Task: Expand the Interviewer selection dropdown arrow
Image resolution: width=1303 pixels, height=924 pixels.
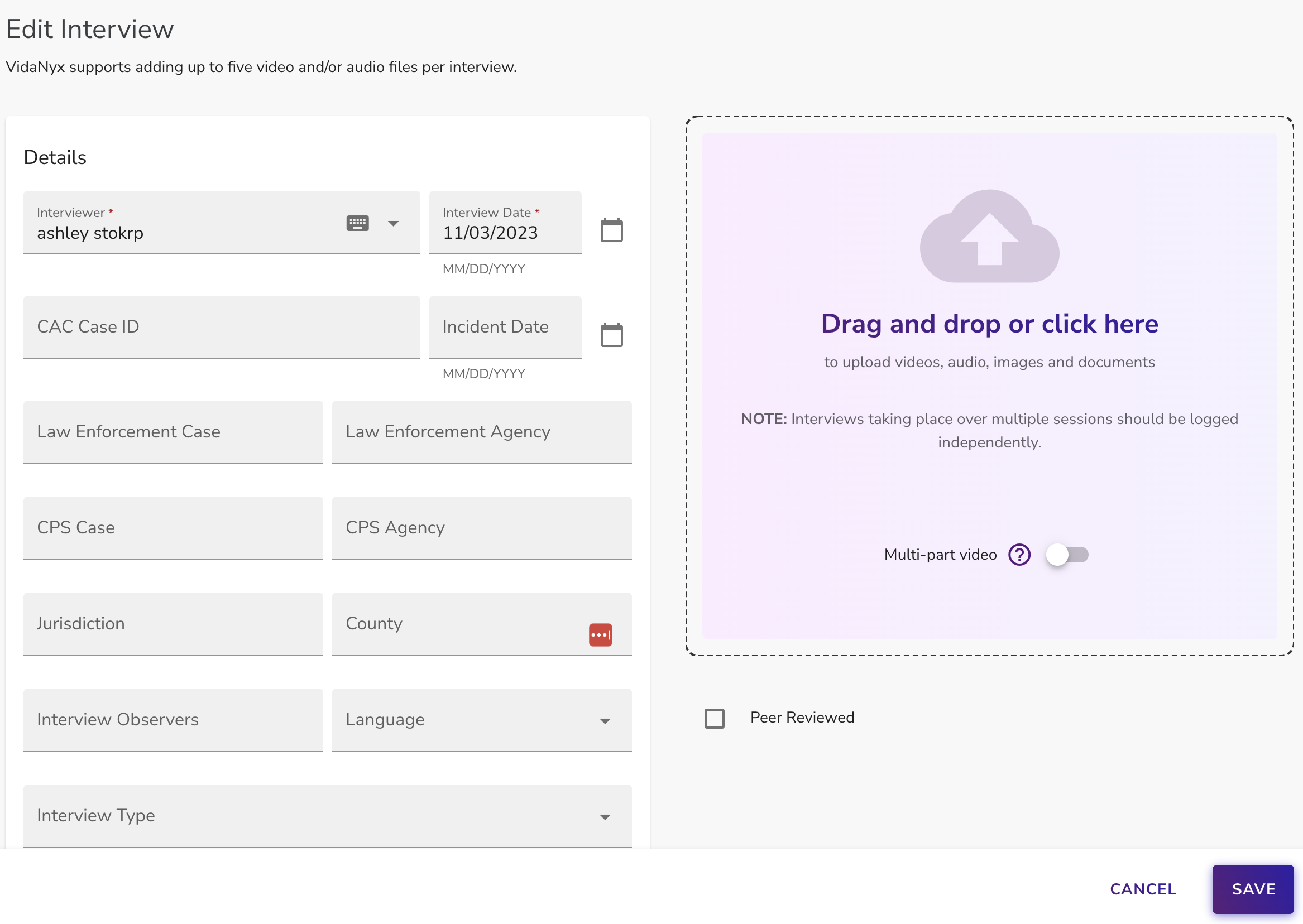Action: (393, 224)
